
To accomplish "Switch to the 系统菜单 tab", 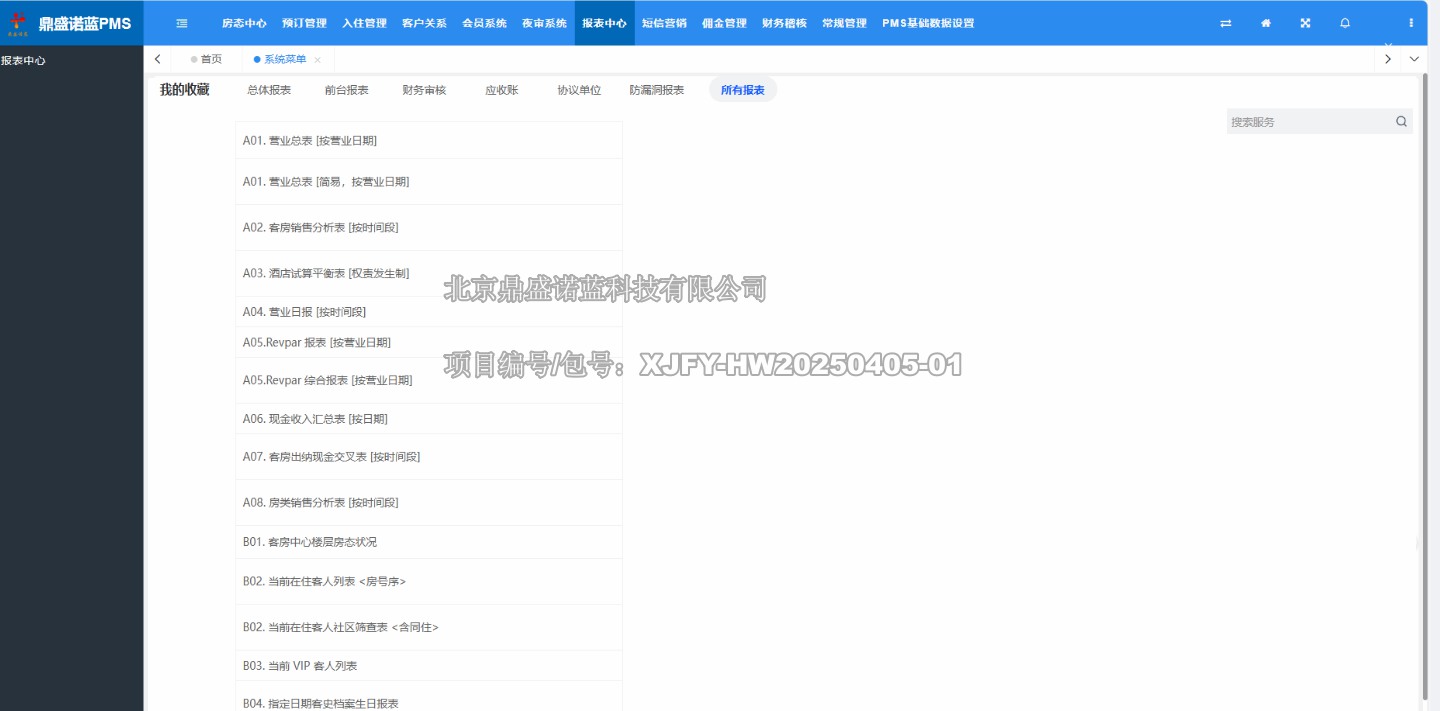I will (286, 59).
